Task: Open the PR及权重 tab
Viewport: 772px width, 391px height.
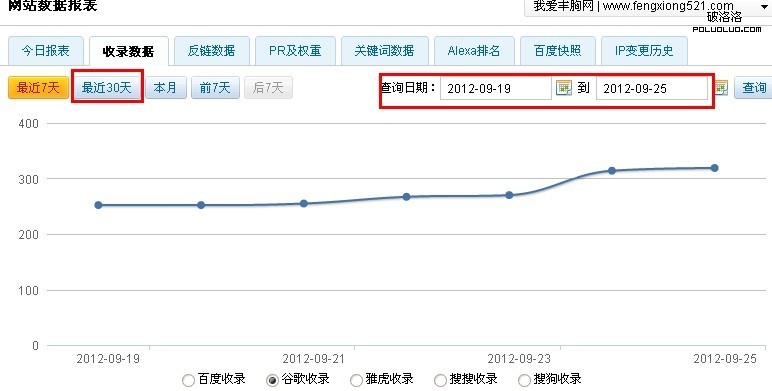Action: tap(295, 51)
